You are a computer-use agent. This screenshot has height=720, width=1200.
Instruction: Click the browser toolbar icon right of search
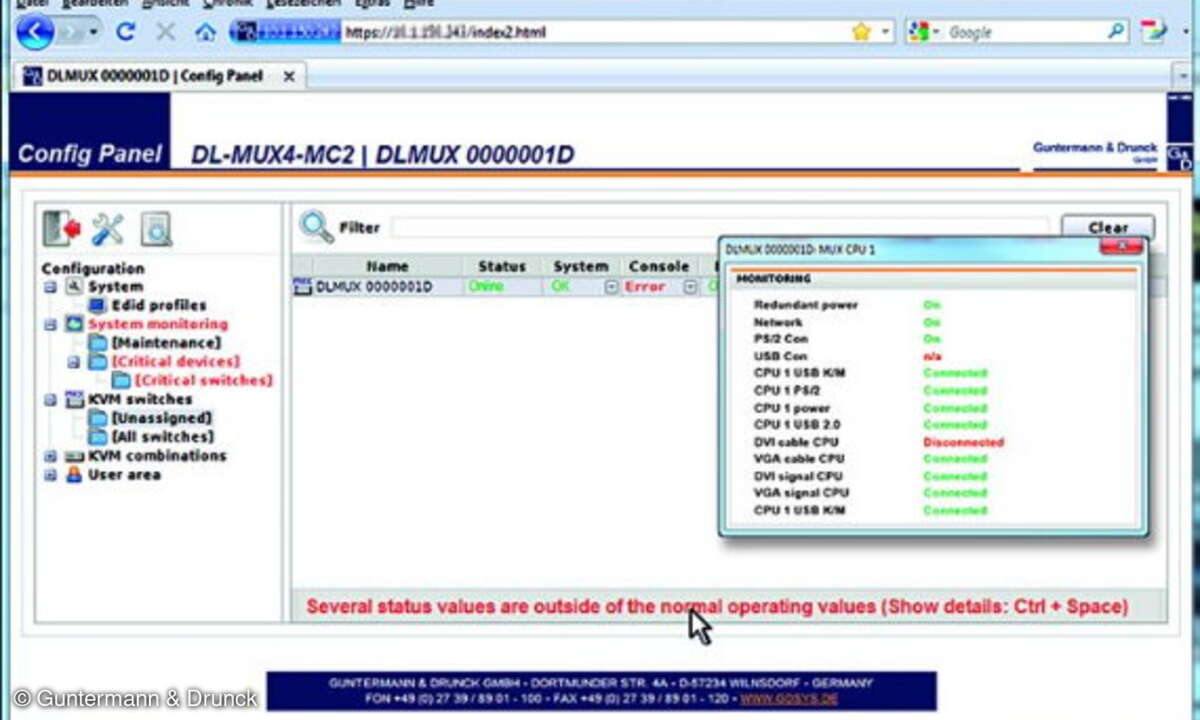point(1152,32)
